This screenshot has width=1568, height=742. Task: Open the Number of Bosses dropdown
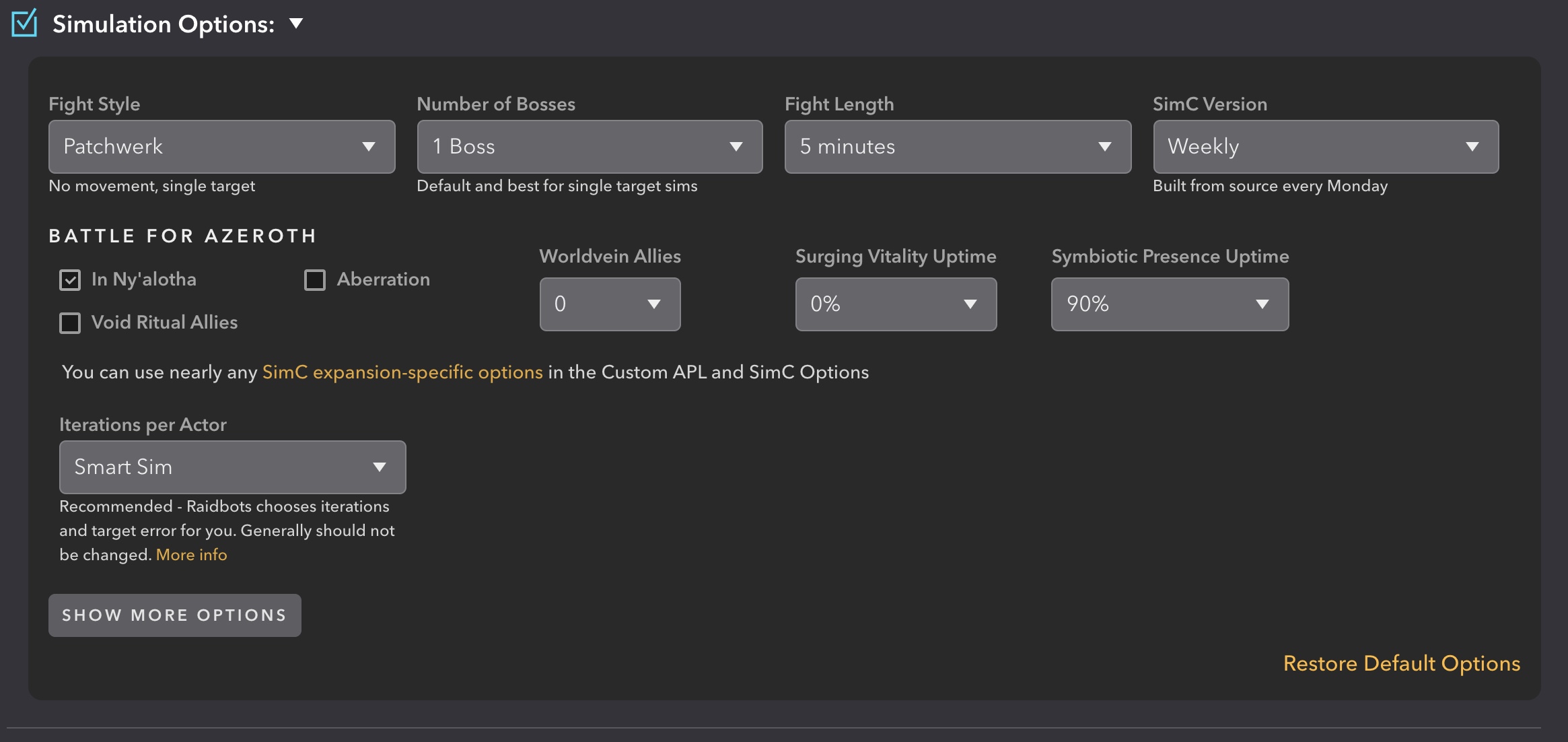point(590,147)
